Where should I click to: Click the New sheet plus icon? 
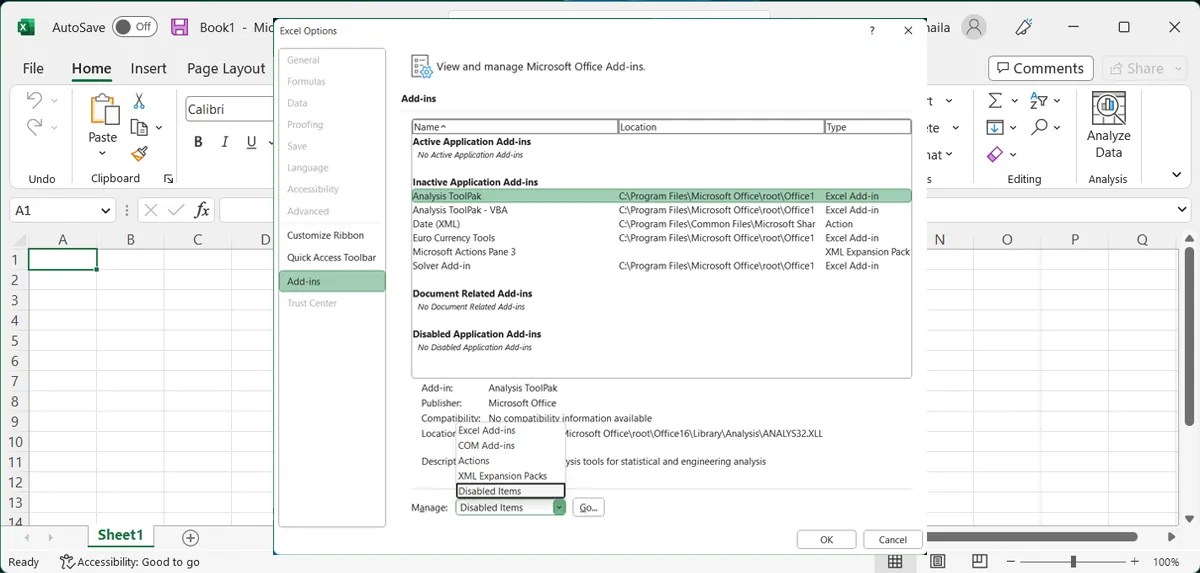[x=191, y=538]
